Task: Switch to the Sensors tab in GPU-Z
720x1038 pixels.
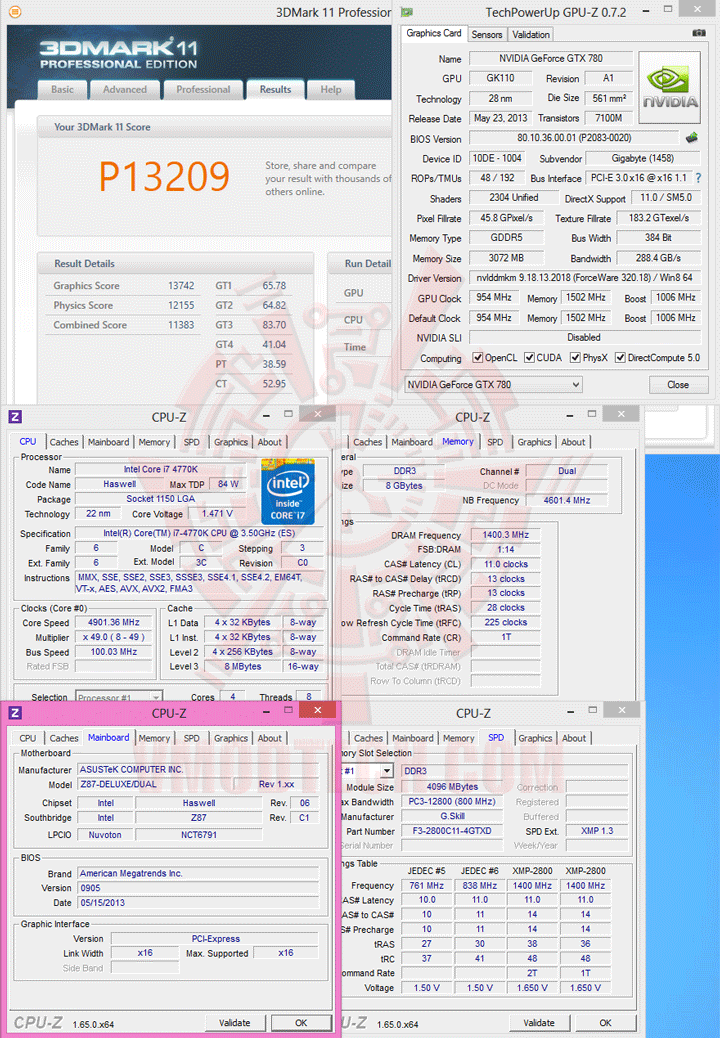Action: click(487, 34)
